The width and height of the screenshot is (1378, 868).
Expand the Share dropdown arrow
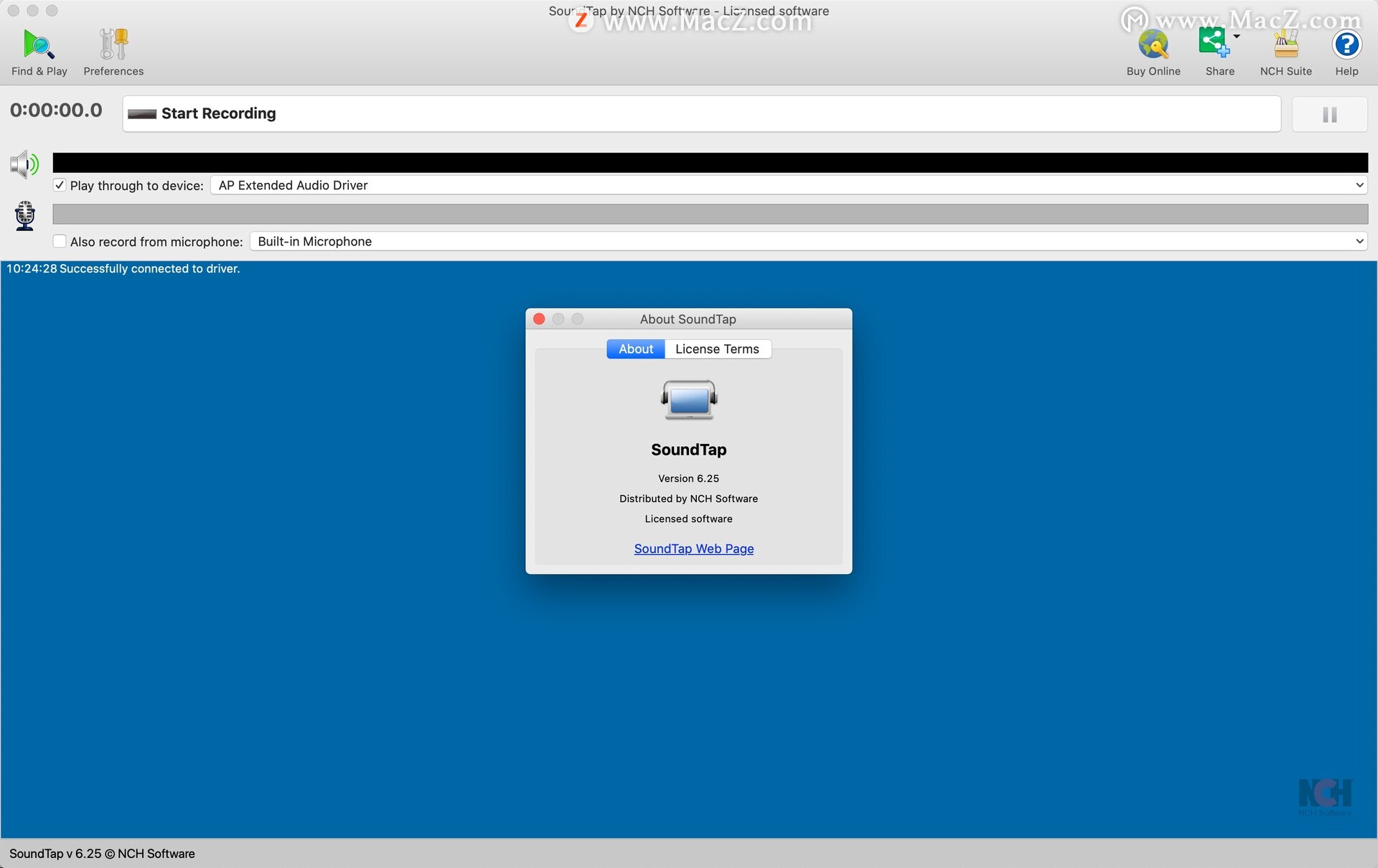1237,36
